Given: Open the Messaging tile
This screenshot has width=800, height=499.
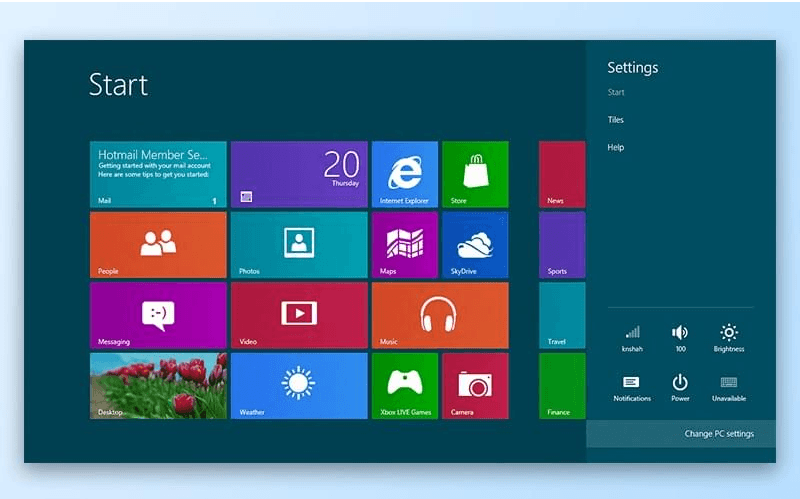Looking at the screenshot, I should [x=158, y=315].
